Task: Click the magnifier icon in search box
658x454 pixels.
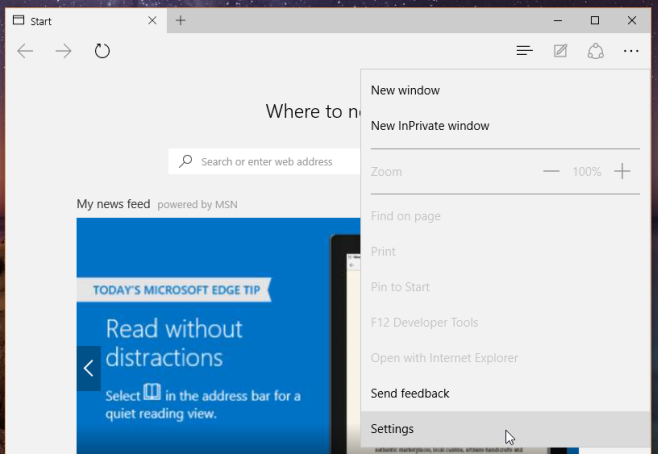Action: pos(185,162)
